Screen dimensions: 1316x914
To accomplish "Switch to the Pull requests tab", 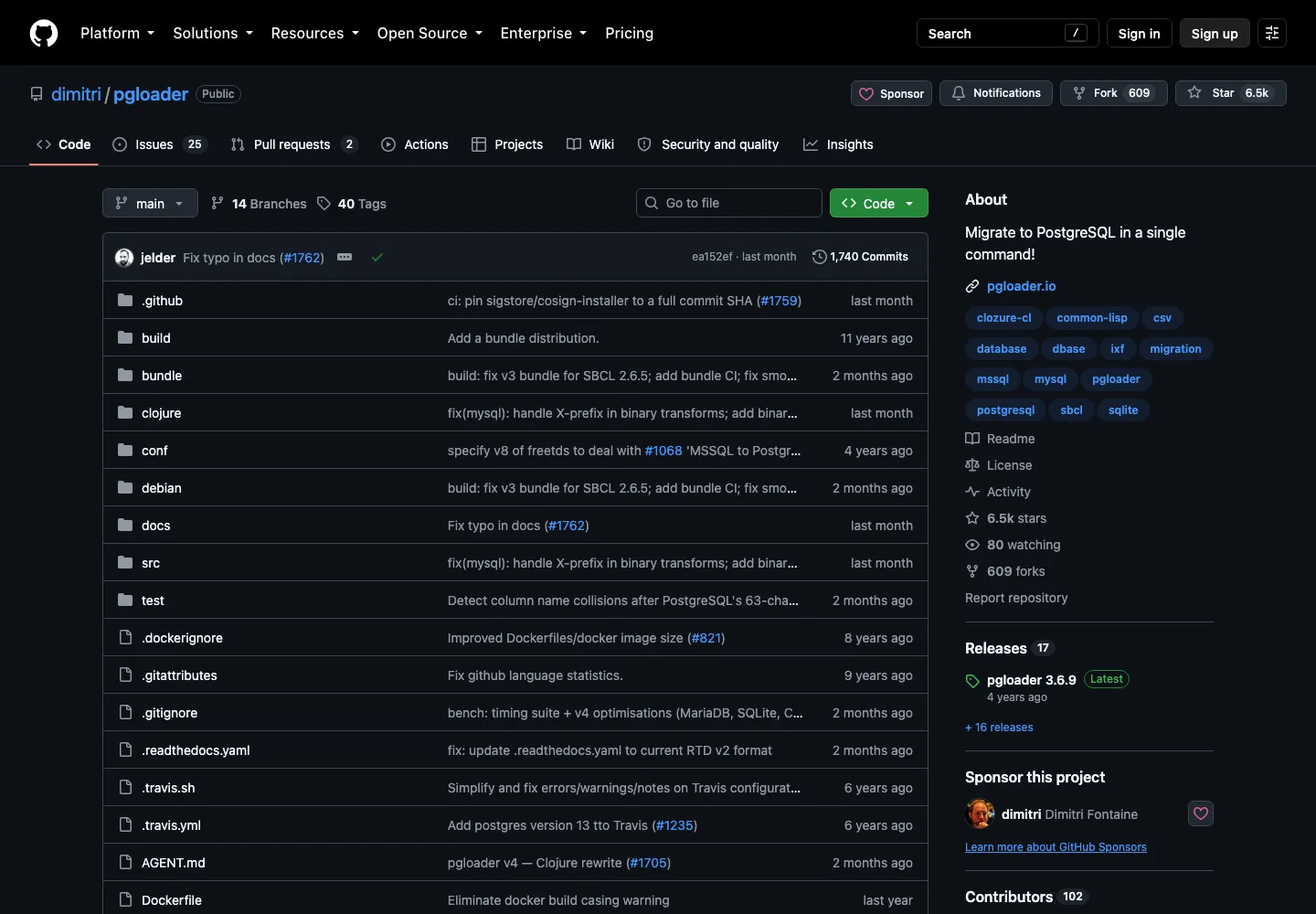I will pyautogui.click(x=294, y=144).
